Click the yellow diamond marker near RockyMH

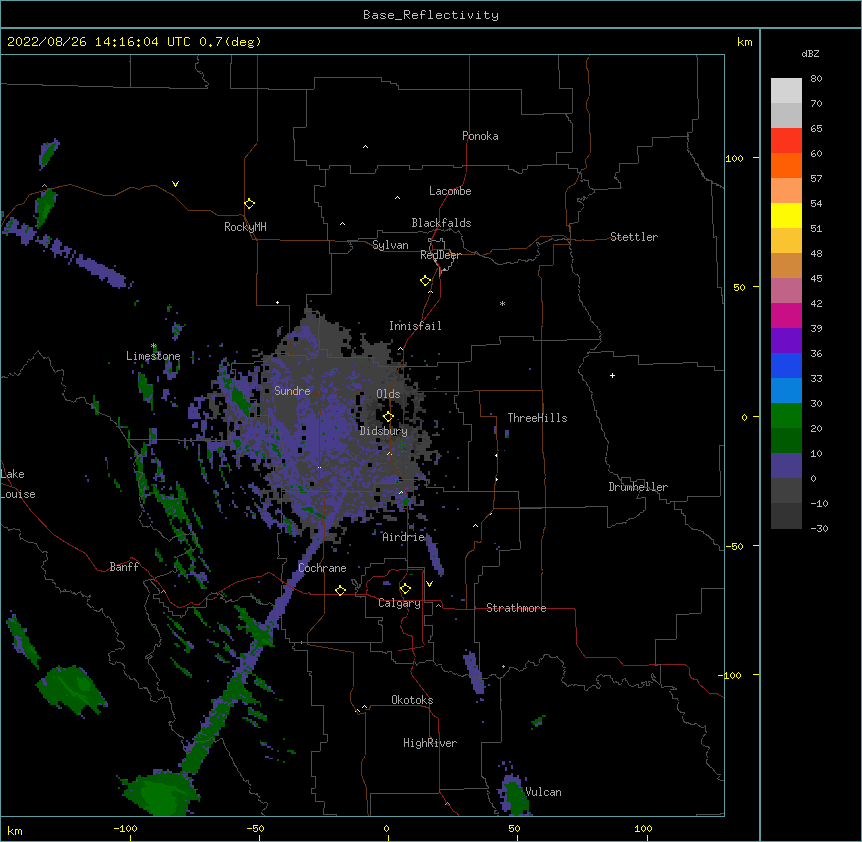click(249, 204)
